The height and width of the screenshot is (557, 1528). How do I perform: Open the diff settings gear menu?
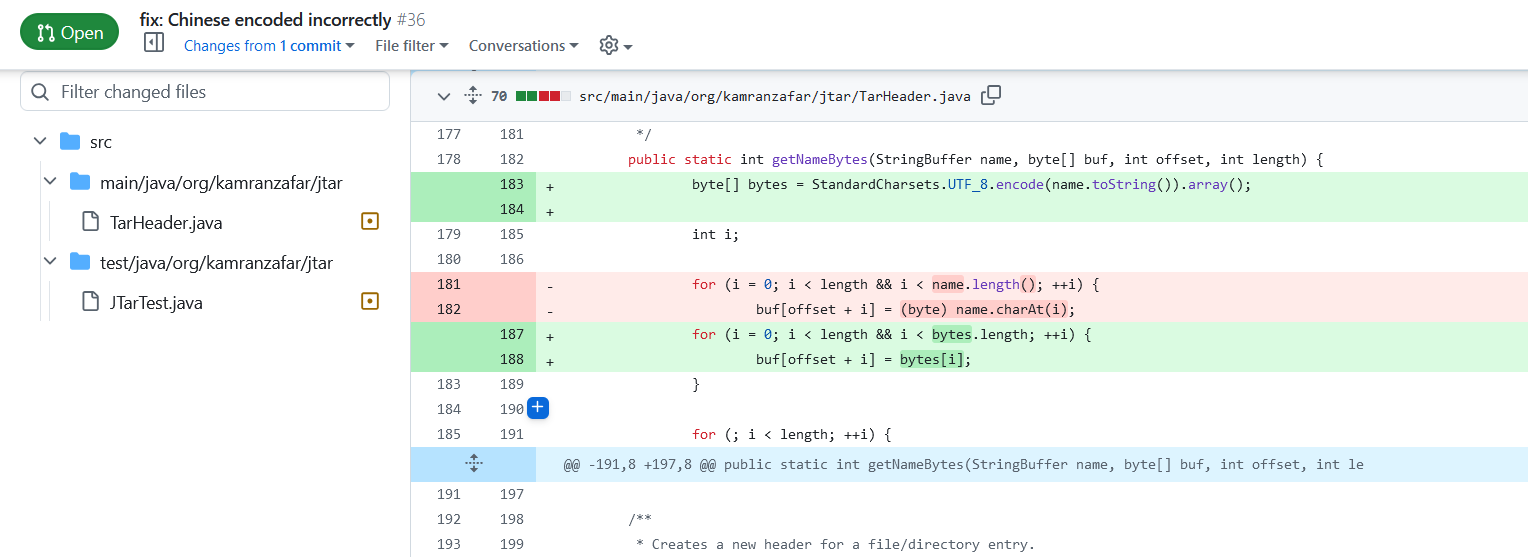(616, 46)
